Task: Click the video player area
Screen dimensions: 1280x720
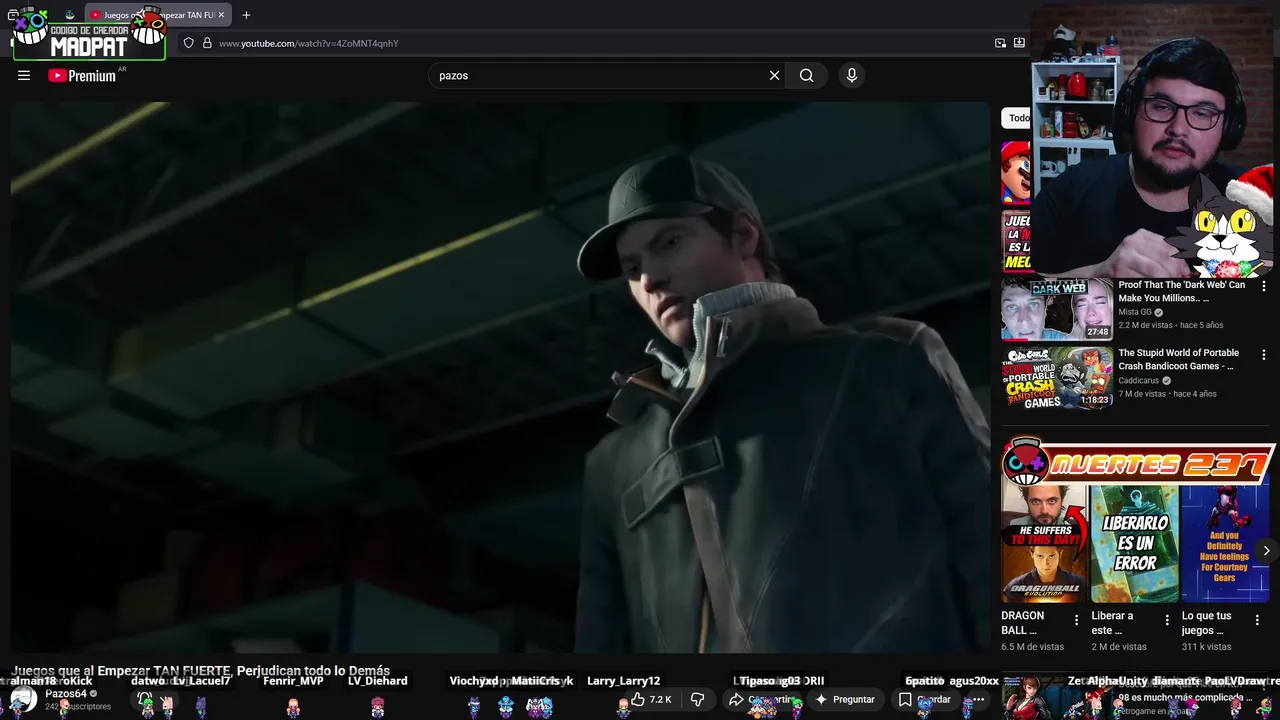Action: [500, 377]
